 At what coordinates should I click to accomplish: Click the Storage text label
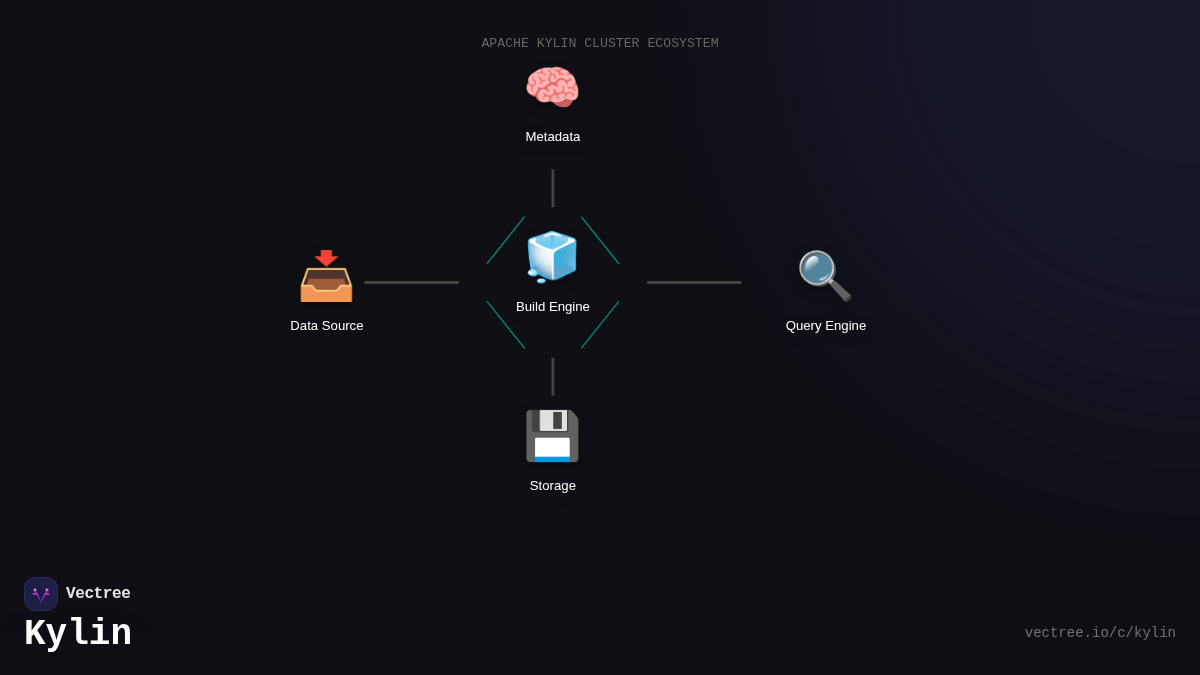coord(552,486)
